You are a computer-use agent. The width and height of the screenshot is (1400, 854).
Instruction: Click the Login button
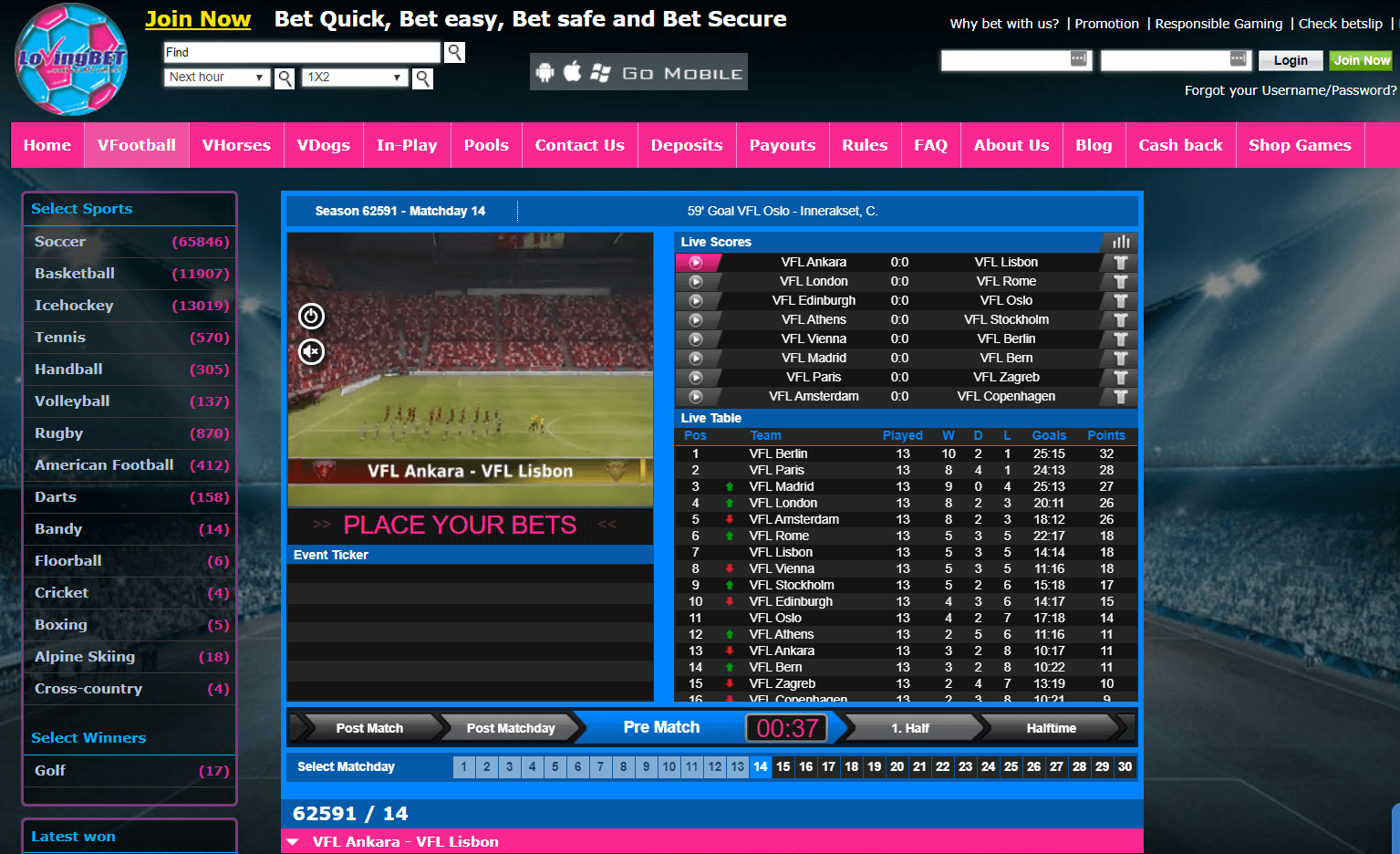(1291, 60)
